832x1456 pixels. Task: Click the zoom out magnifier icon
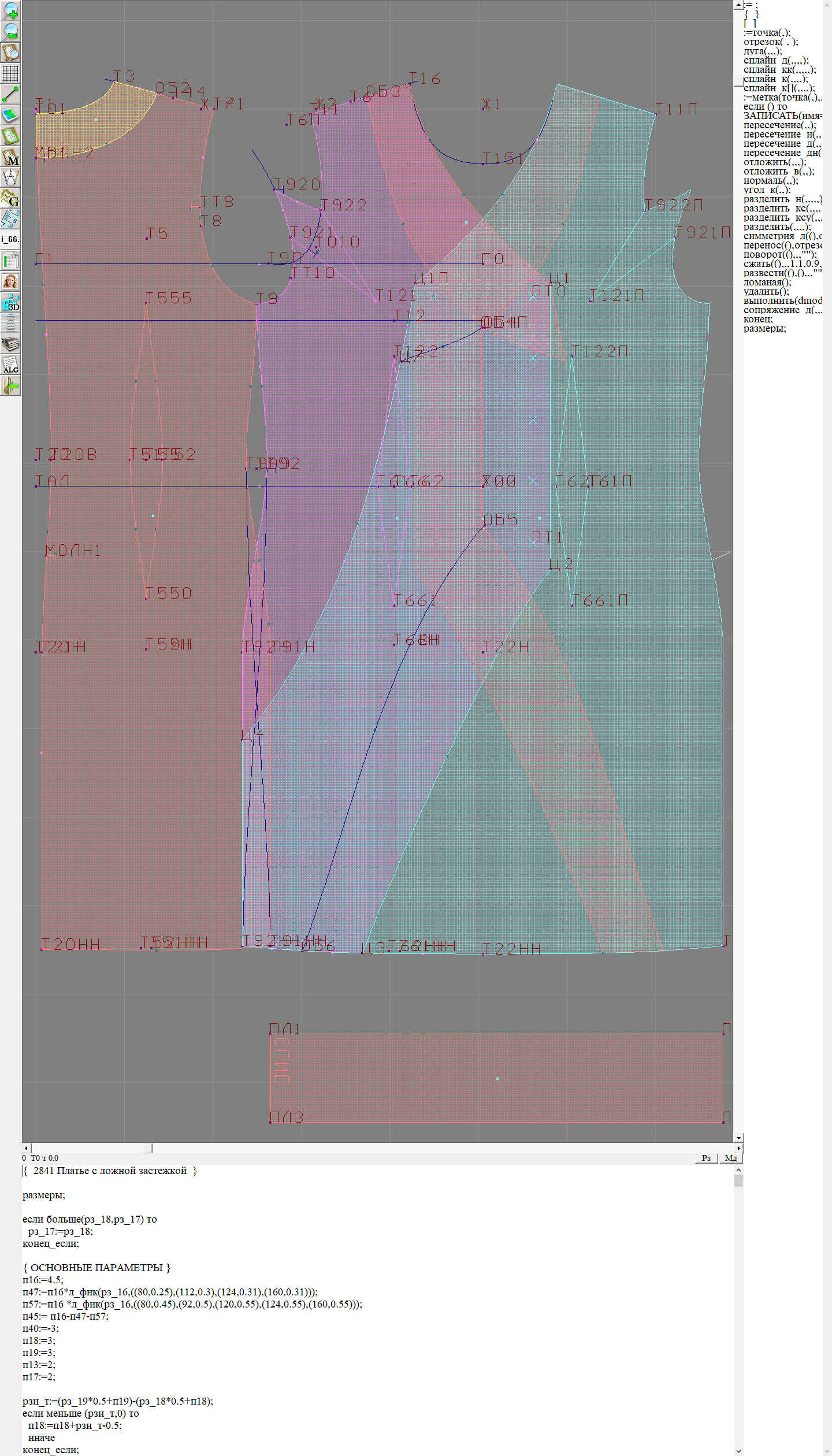pyautogui.click(x=10, y=31)
